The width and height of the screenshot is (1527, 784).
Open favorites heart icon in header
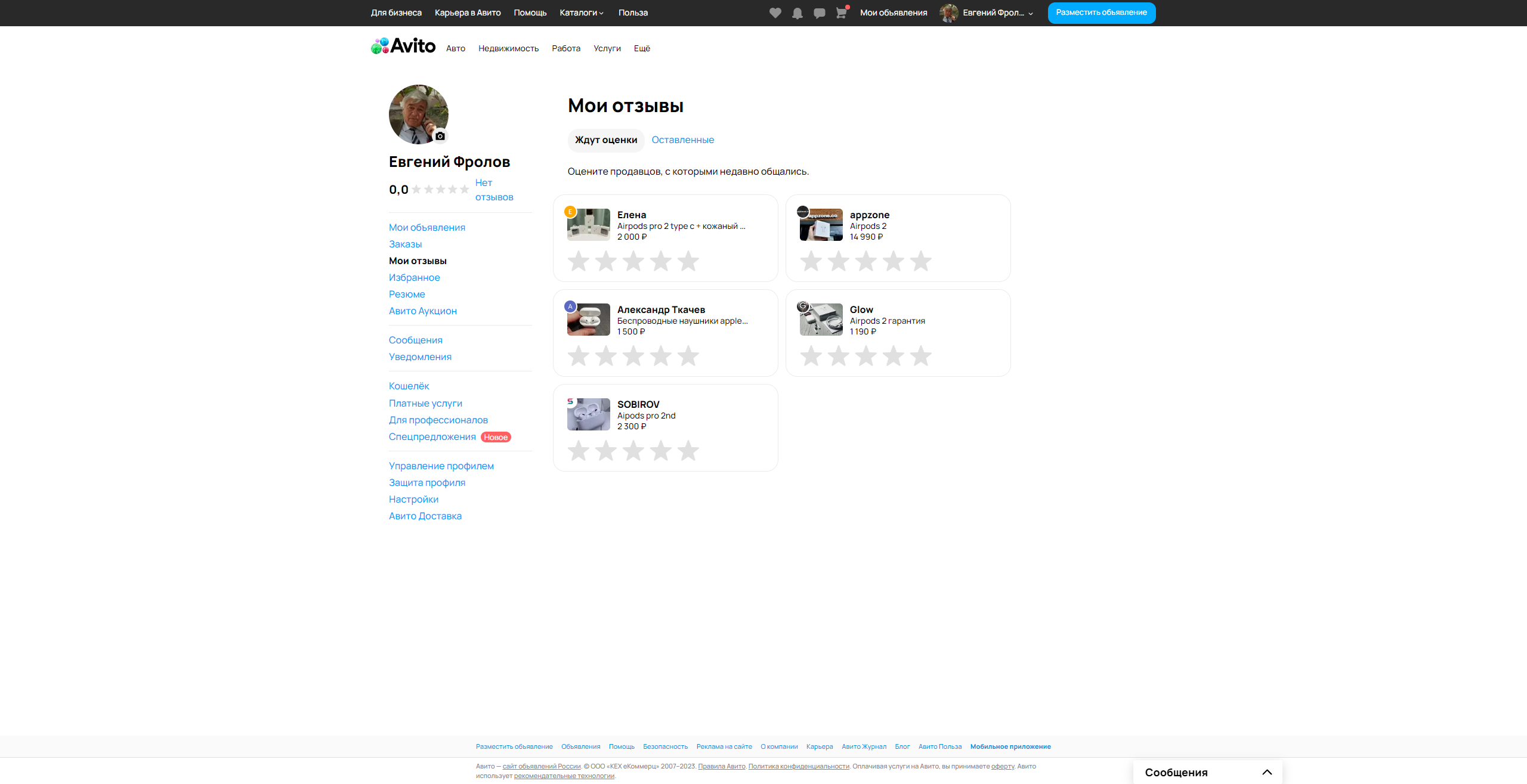[x=775, y=13]
